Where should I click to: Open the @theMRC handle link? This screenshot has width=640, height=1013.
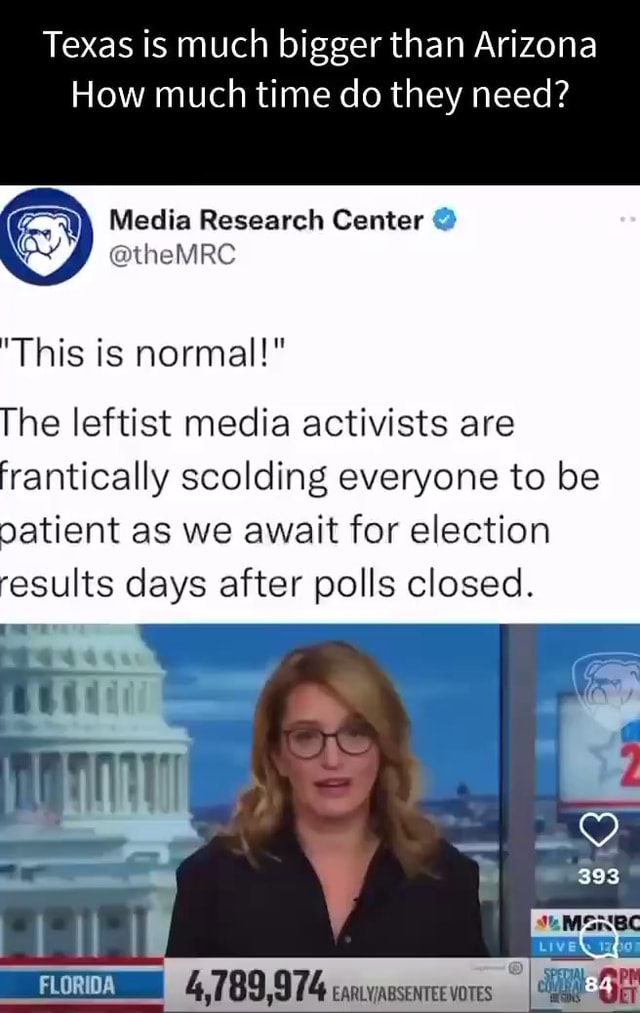click(x=172, y=255)
